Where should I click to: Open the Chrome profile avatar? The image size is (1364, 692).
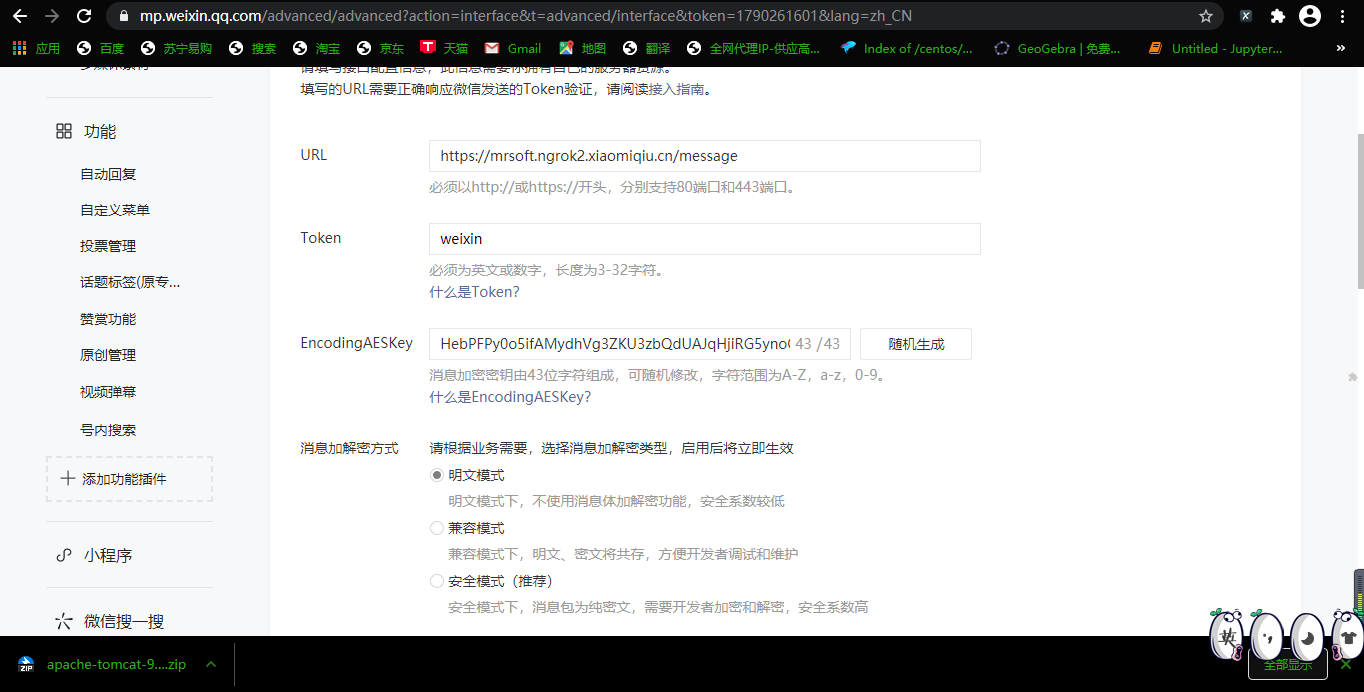click(1310, 16)
